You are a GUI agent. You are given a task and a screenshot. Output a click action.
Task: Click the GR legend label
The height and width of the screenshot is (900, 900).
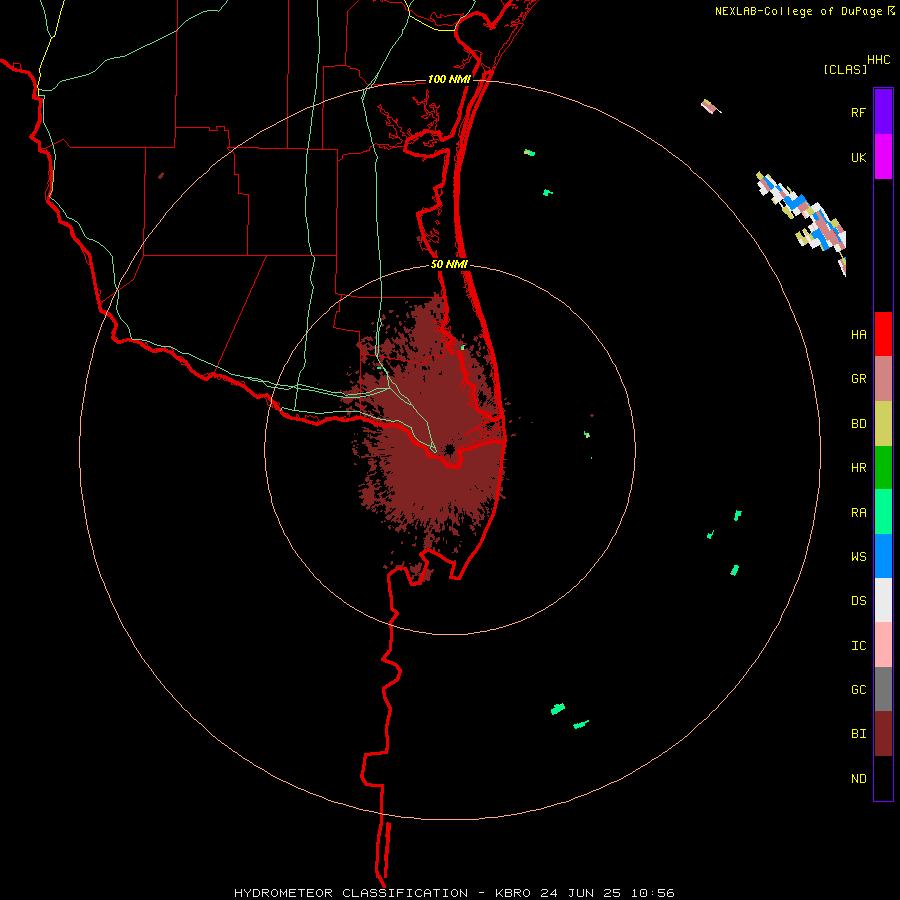[858, 379]
